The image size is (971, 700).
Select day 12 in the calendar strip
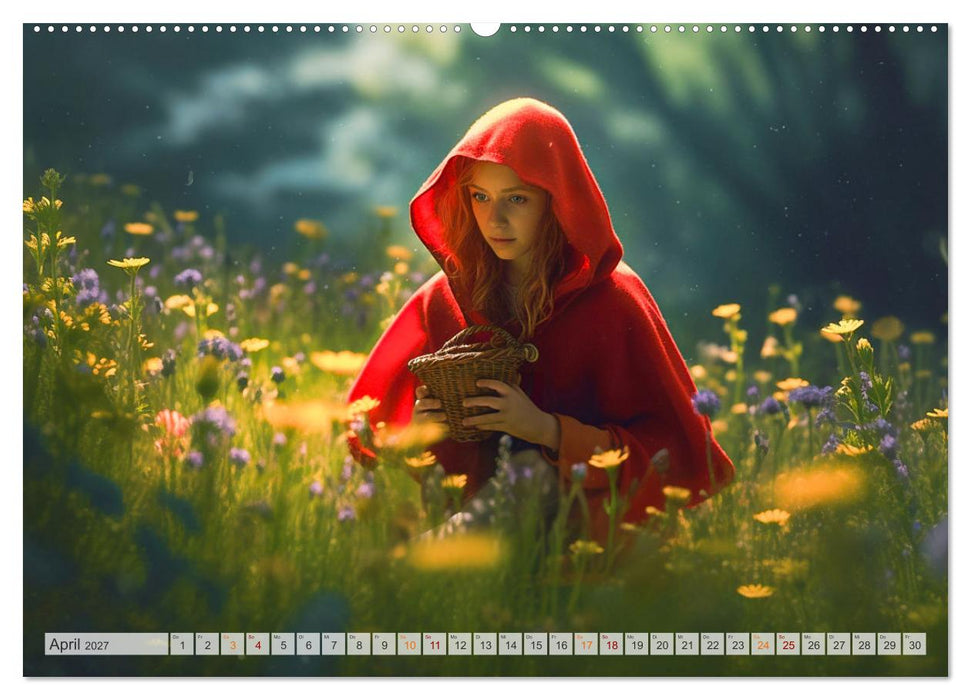(460, 644)
